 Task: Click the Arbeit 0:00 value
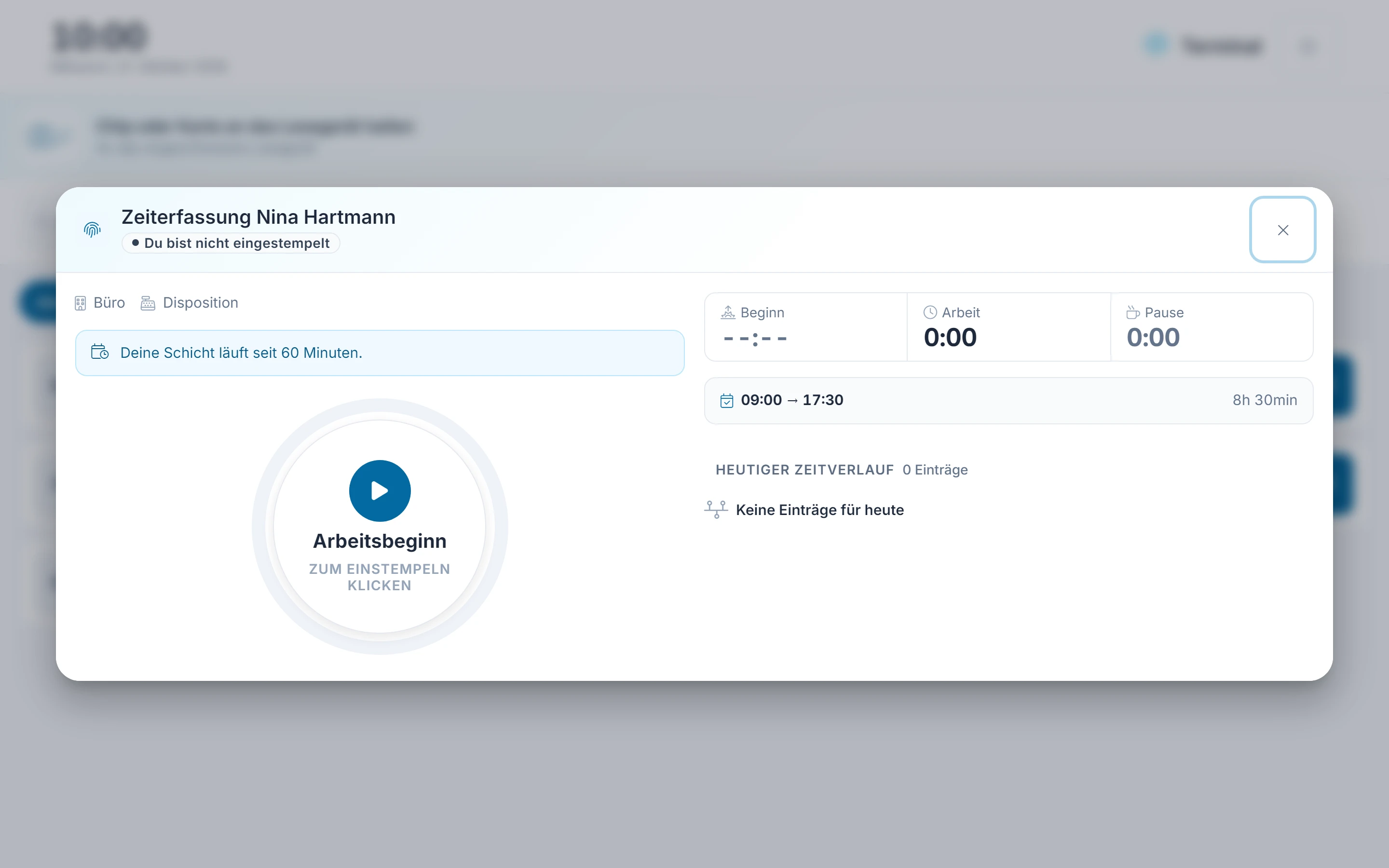pyautogui.click(x=950, y=337)
